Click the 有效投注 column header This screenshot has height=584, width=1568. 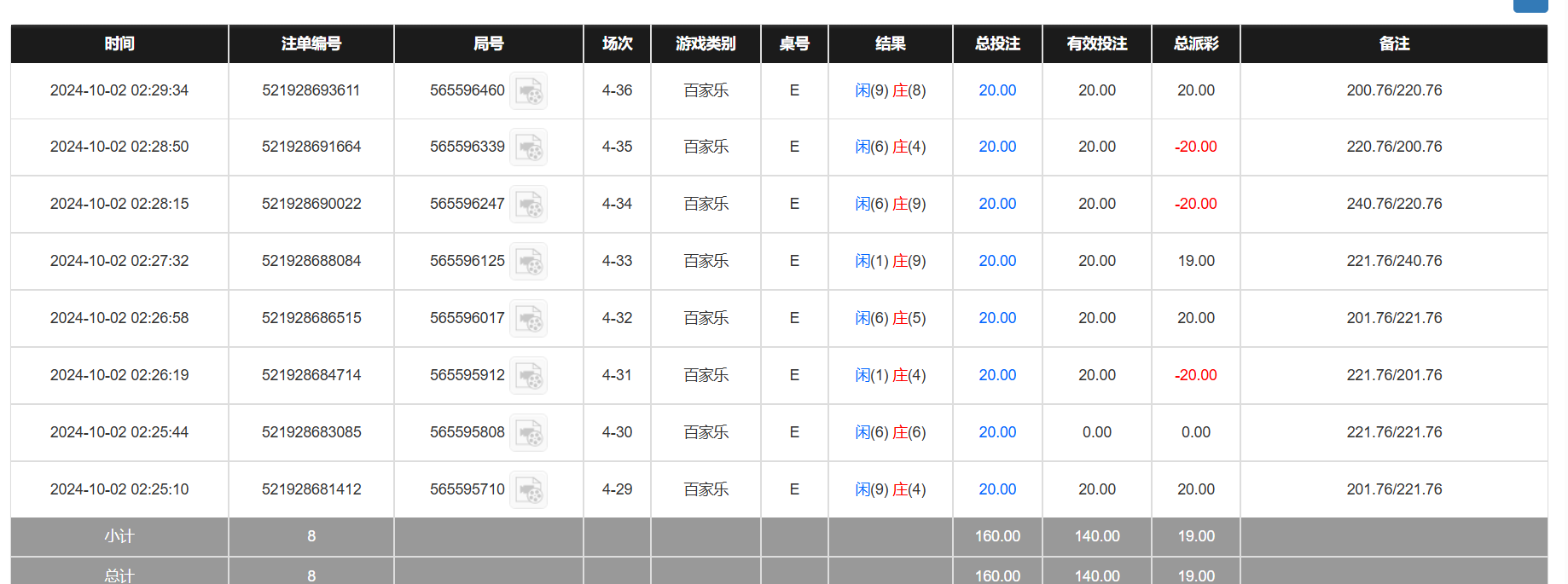1096,43
